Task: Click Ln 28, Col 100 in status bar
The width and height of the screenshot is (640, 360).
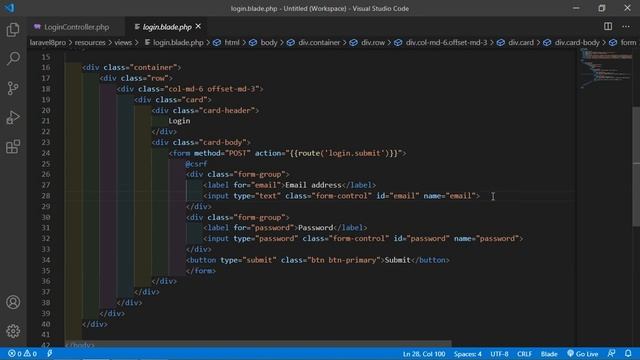Action: pos(424,354)
